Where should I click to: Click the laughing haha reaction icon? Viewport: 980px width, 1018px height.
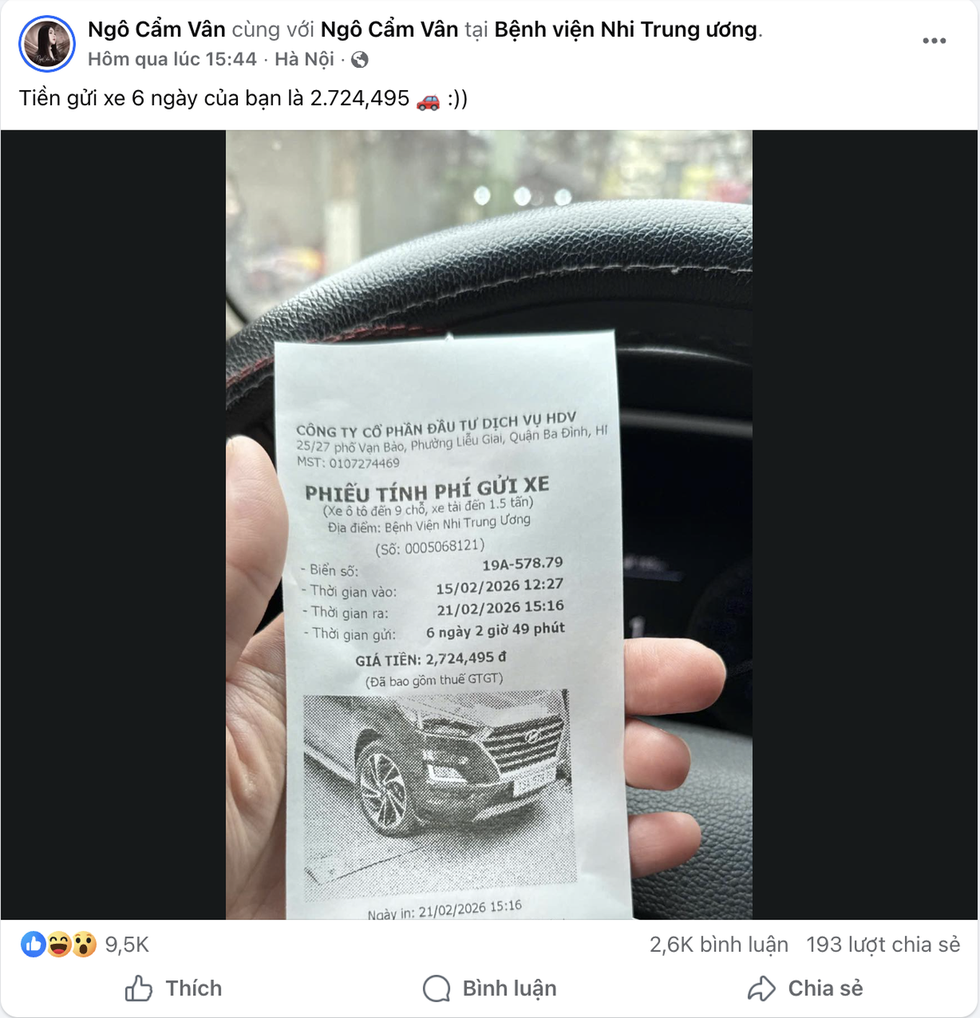58,944
